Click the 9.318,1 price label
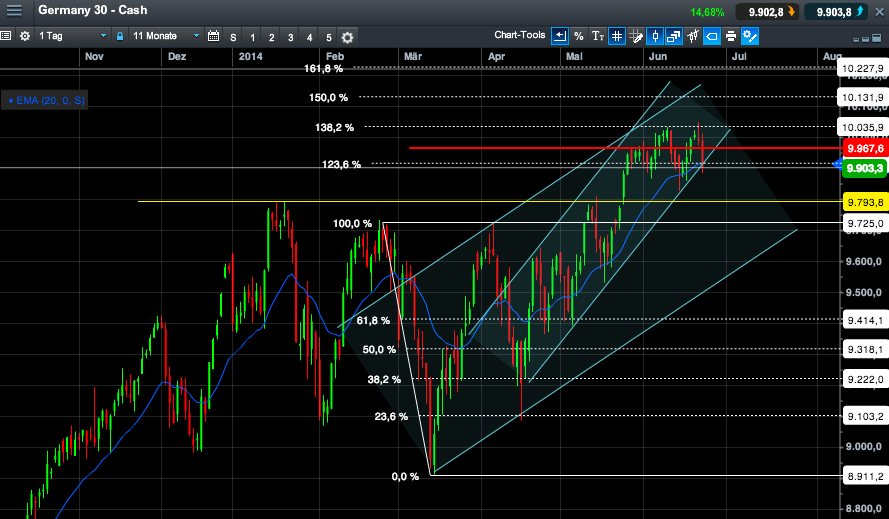 point(865,350)
